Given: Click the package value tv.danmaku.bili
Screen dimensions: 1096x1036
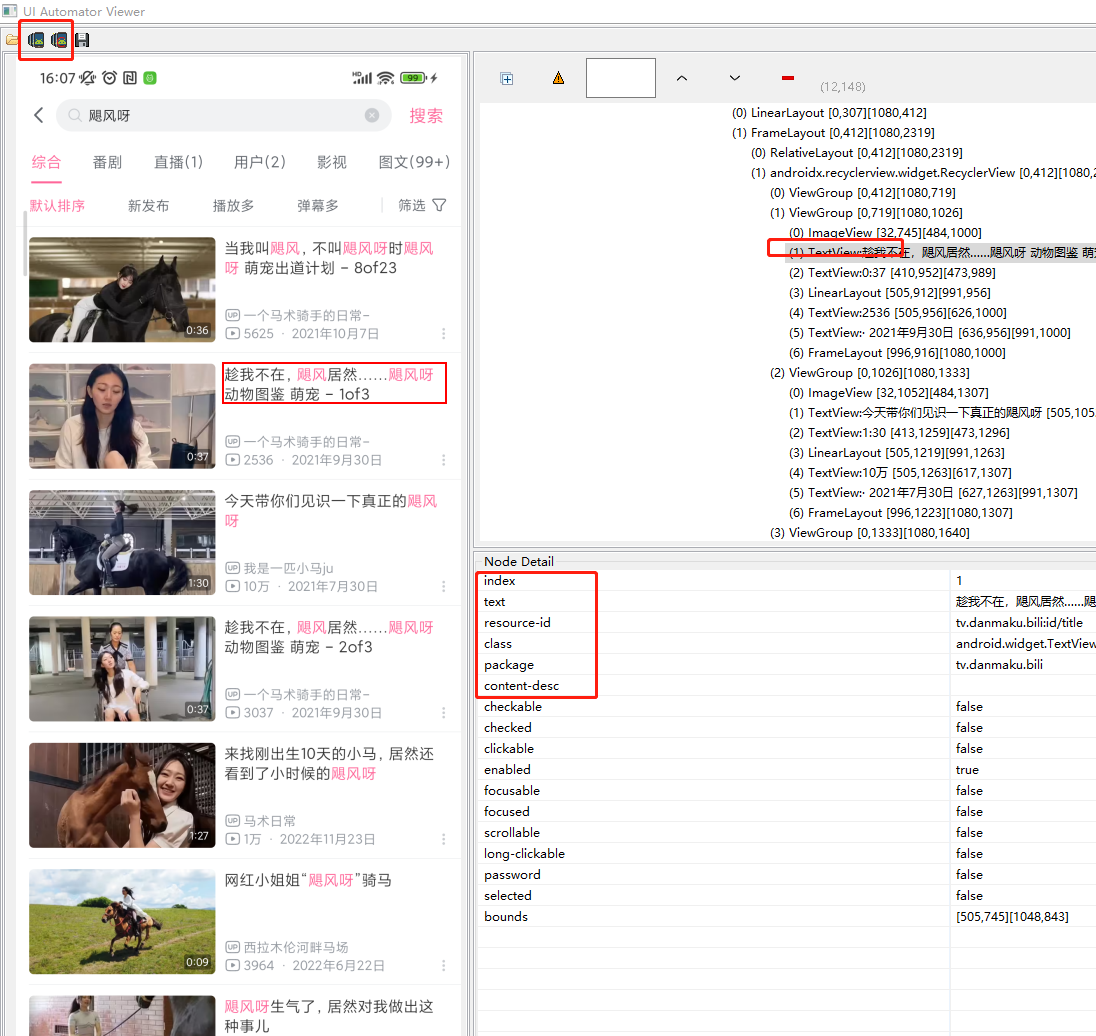Looking at the screenshot, I should tap(999, 664).
